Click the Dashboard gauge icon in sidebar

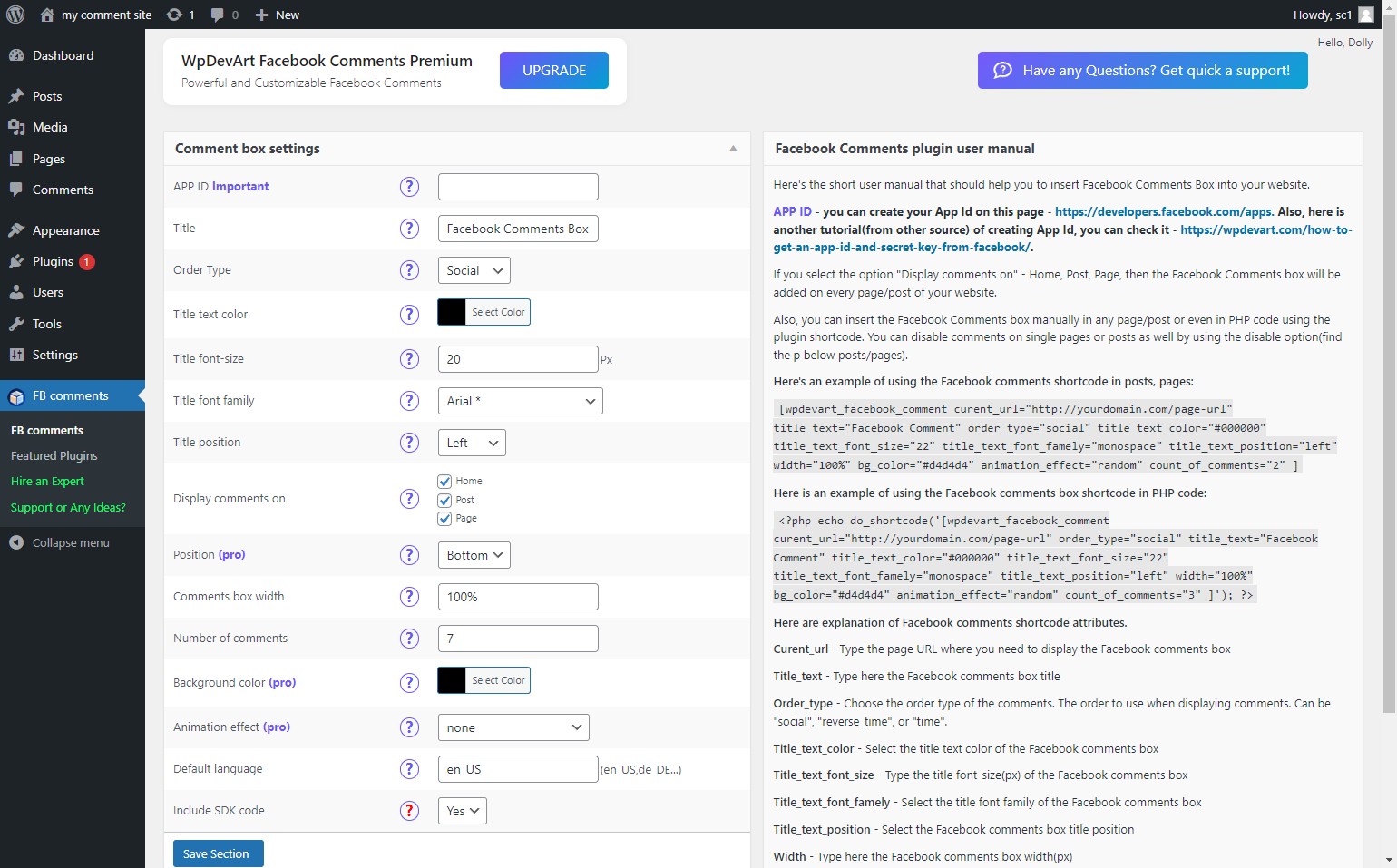pos(16,55)
